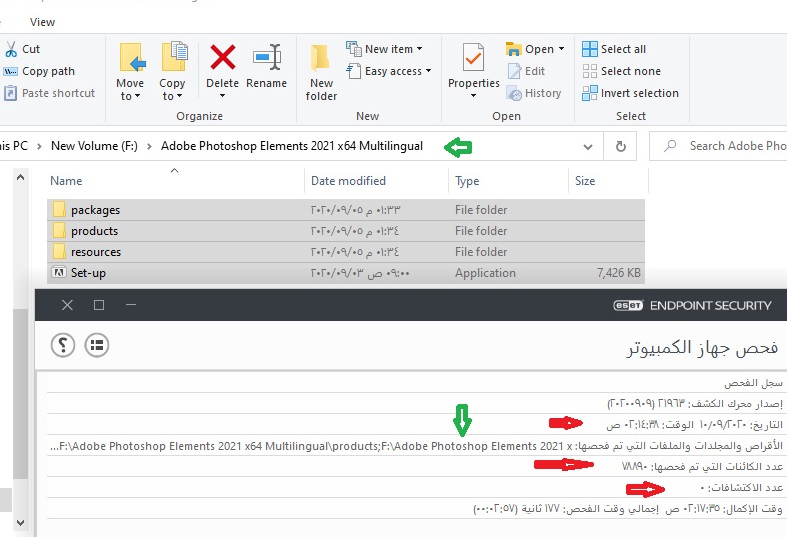Sort files by Date modified column header
The height and width of the screenshot is (537, 787).
348,181
